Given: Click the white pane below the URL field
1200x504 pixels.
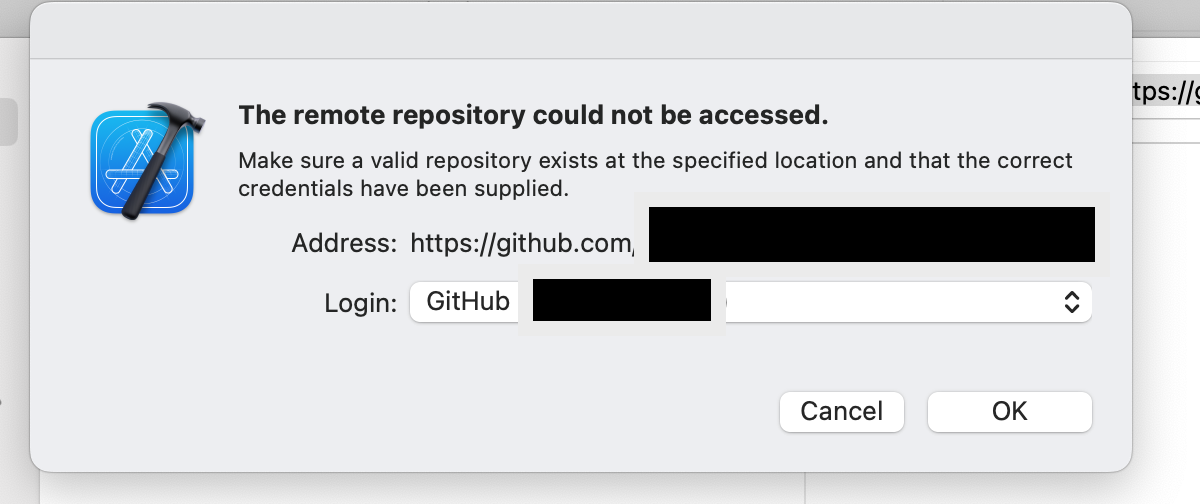Looking at the screenshot, I should [x=1166, y=250].
